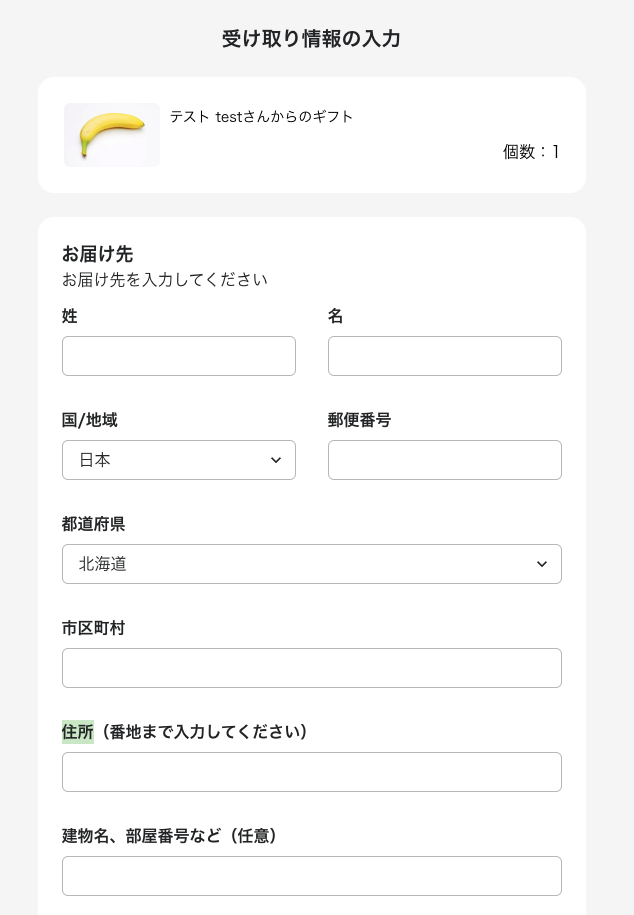This screenshot has height=915, width=634.
Task: Select the 郵便番号 postal code field
Action: 445,460
